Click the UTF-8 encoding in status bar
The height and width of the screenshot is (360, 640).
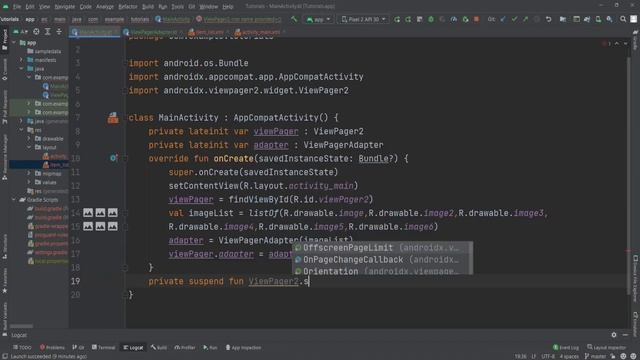[x=548, y=356]
